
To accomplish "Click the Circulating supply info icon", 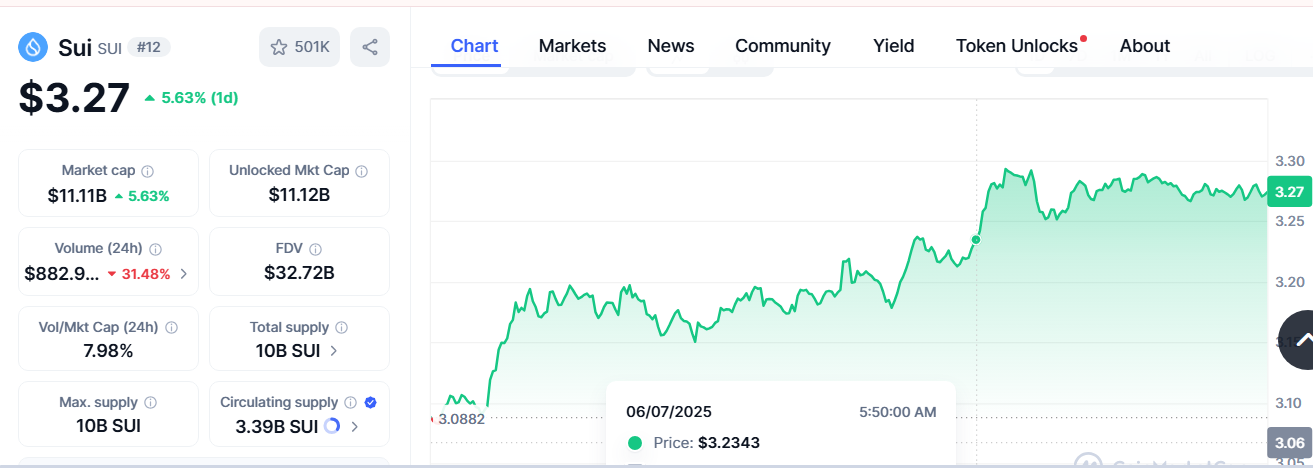I will 350,402.
